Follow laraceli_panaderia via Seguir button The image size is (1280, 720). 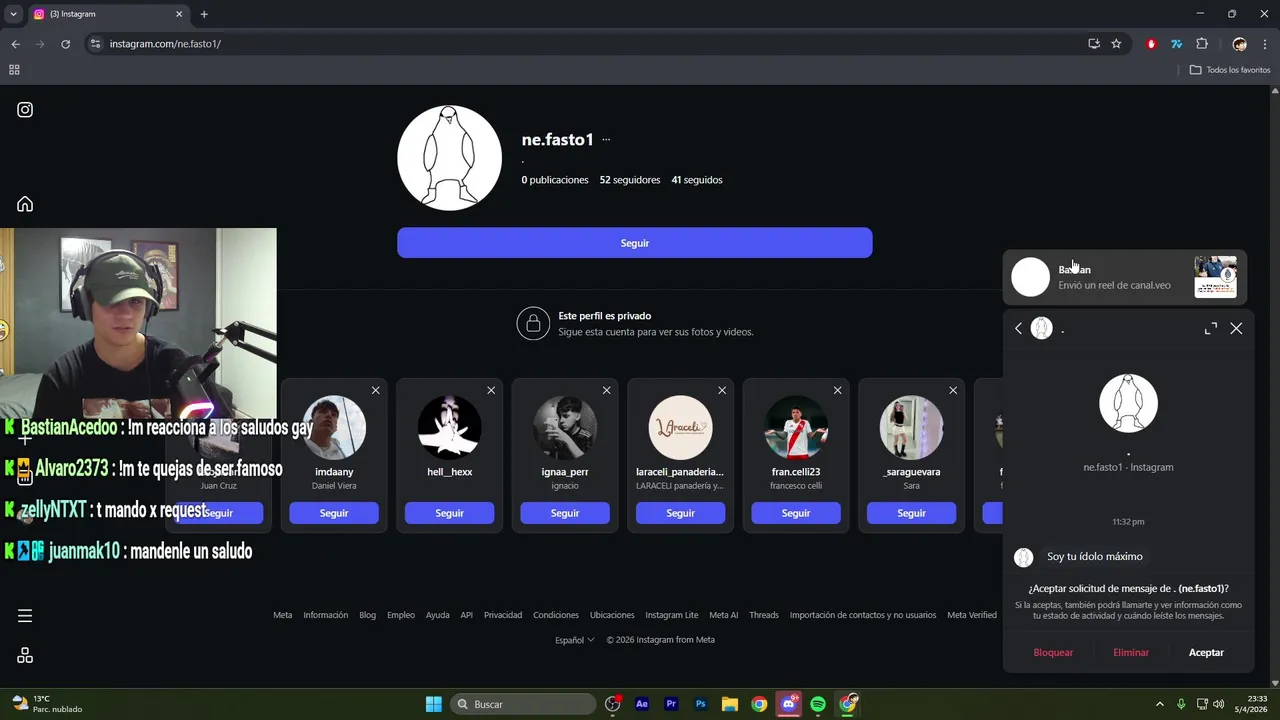pos(680,513)
